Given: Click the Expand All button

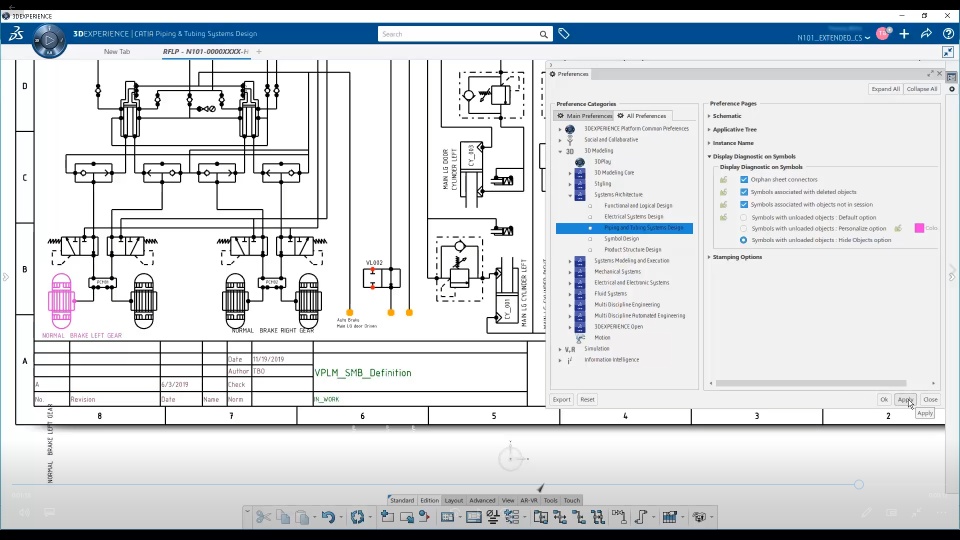Looking at the screenshot, I should [x=885, y=89].
